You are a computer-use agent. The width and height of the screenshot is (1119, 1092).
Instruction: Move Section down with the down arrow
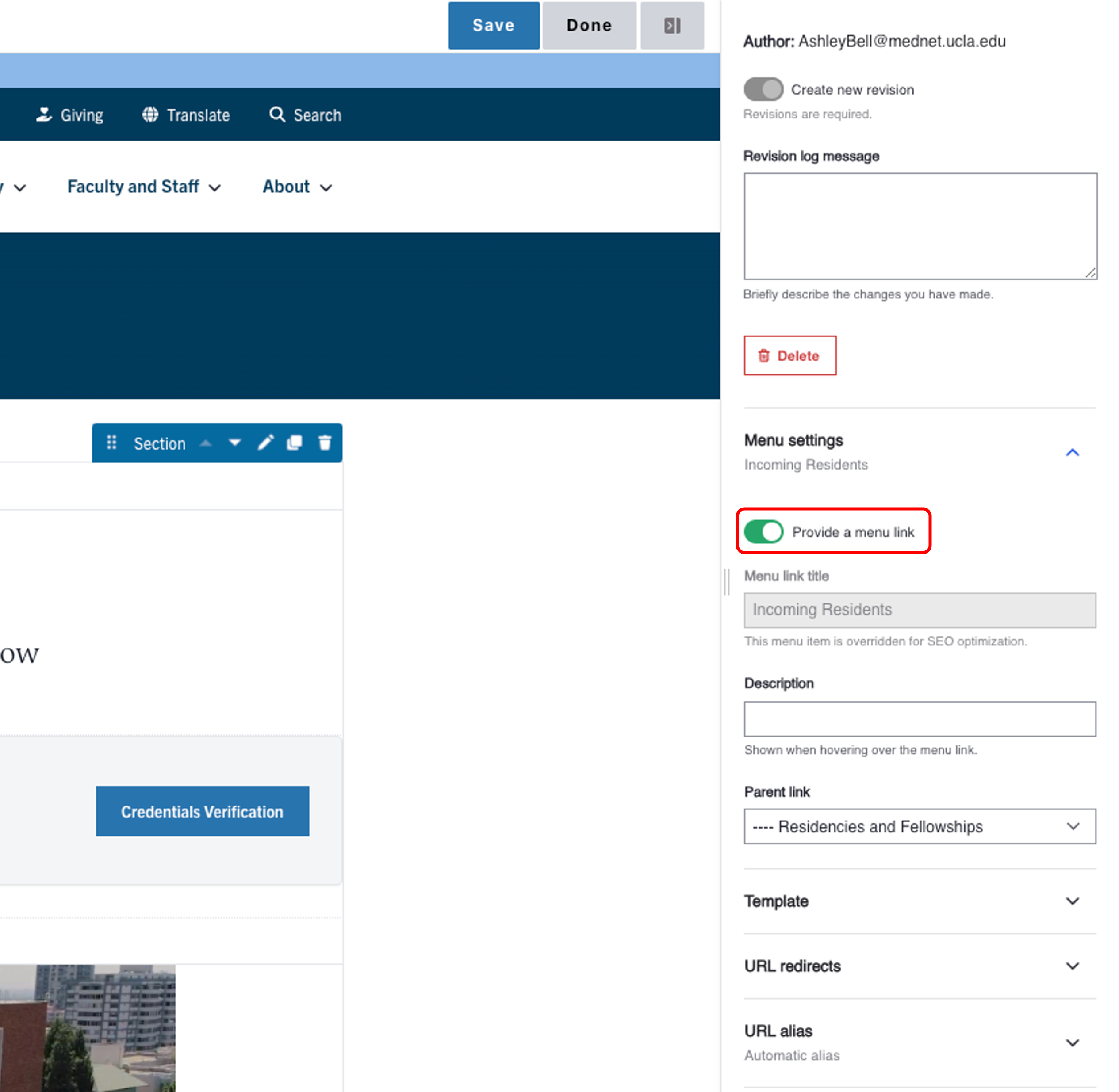click(x=235, y=443)
